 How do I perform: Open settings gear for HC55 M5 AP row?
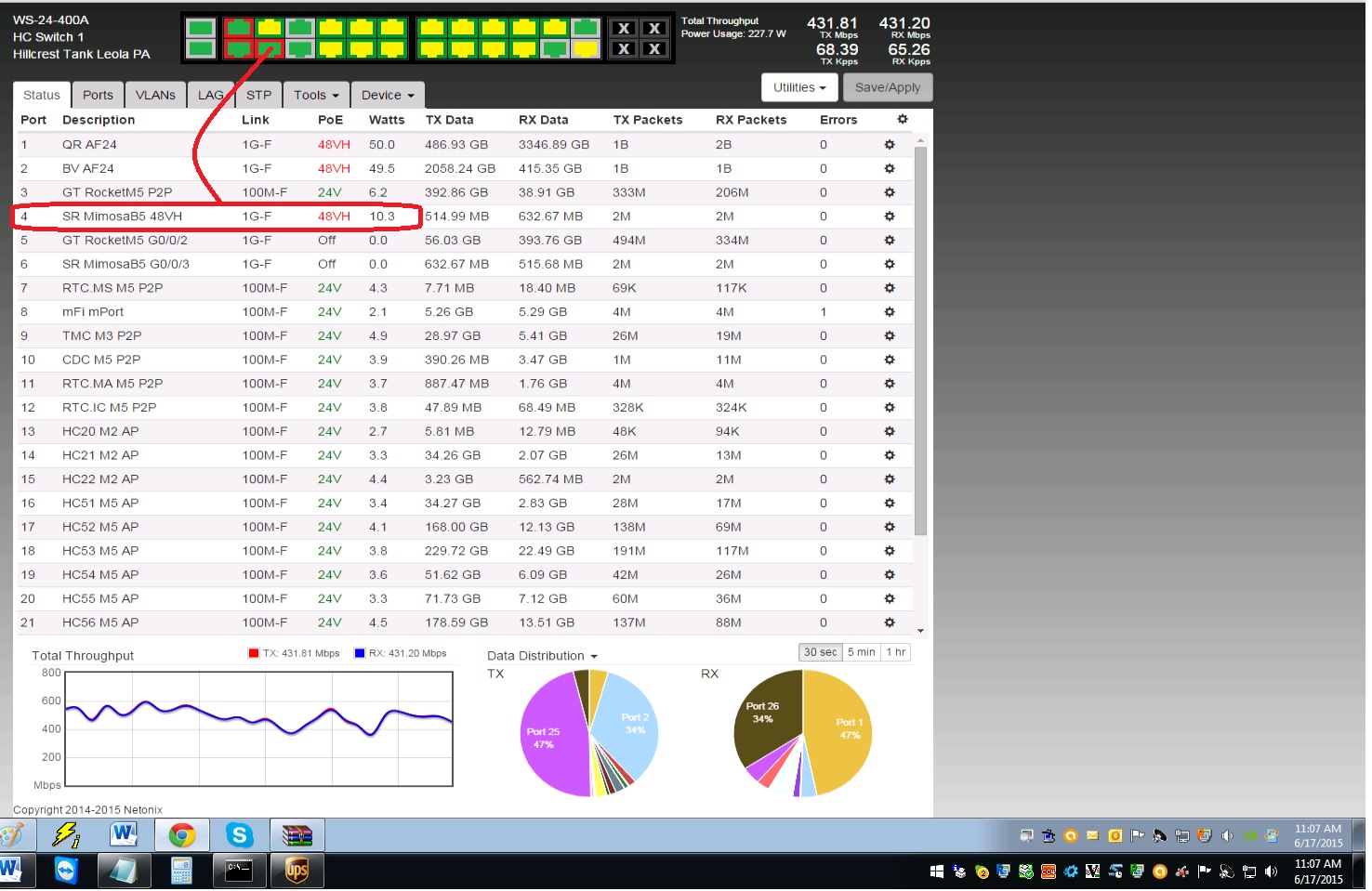click(x=890, y=599)
